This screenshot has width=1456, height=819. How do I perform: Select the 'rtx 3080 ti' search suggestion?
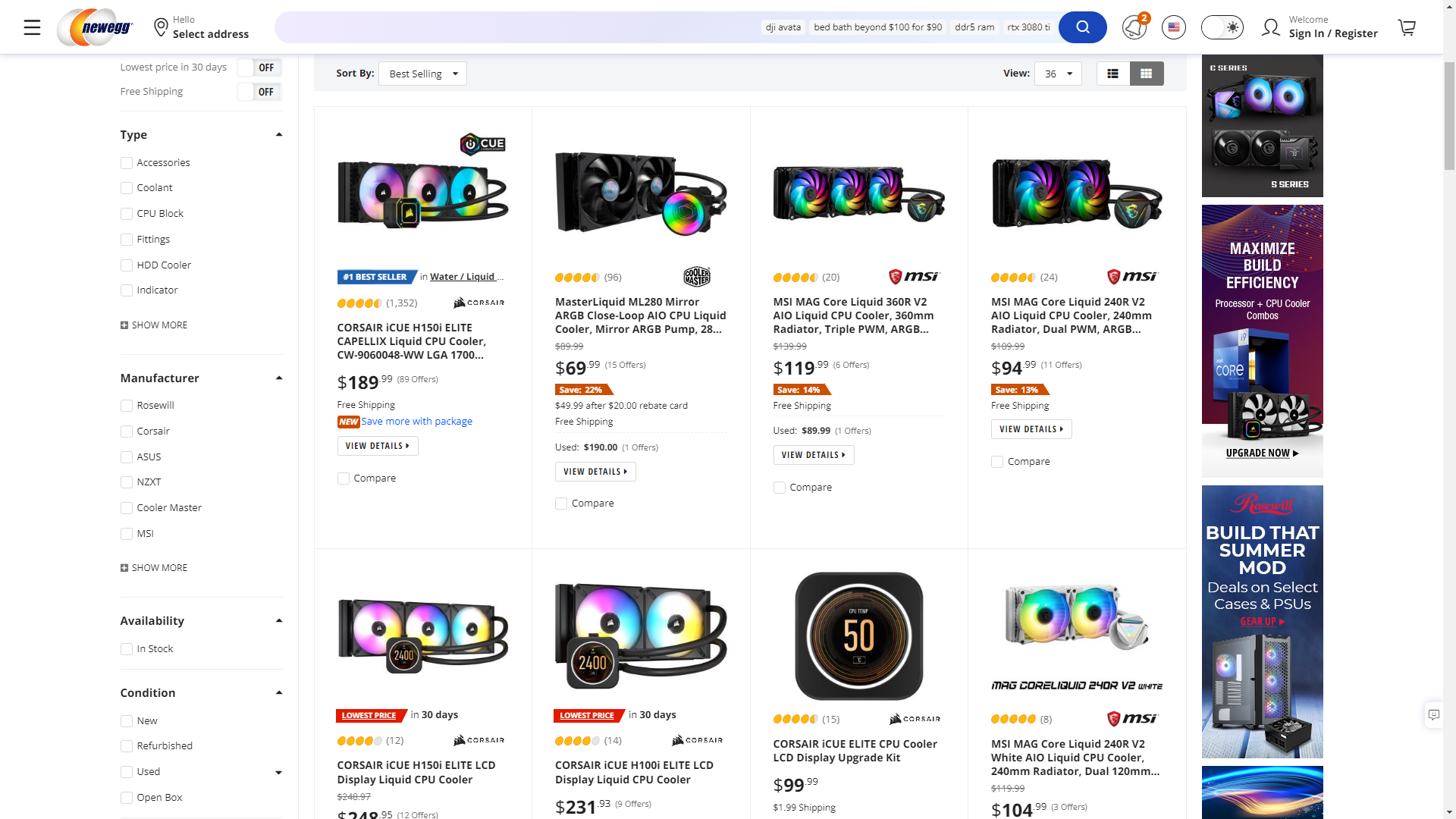[1028, 27]
